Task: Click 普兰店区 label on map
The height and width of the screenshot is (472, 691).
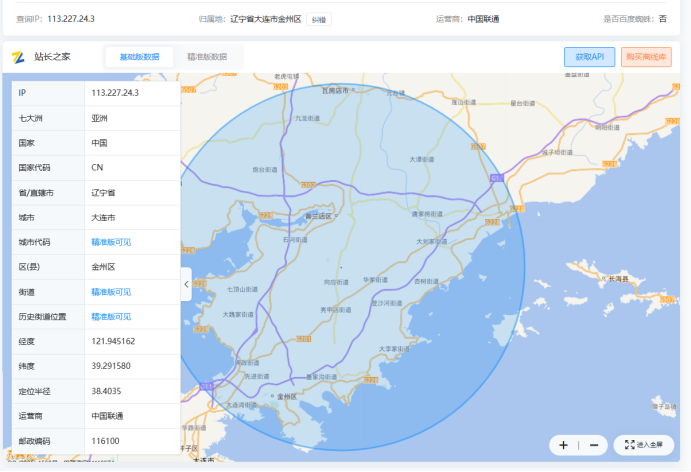Action: coord(319,216)
